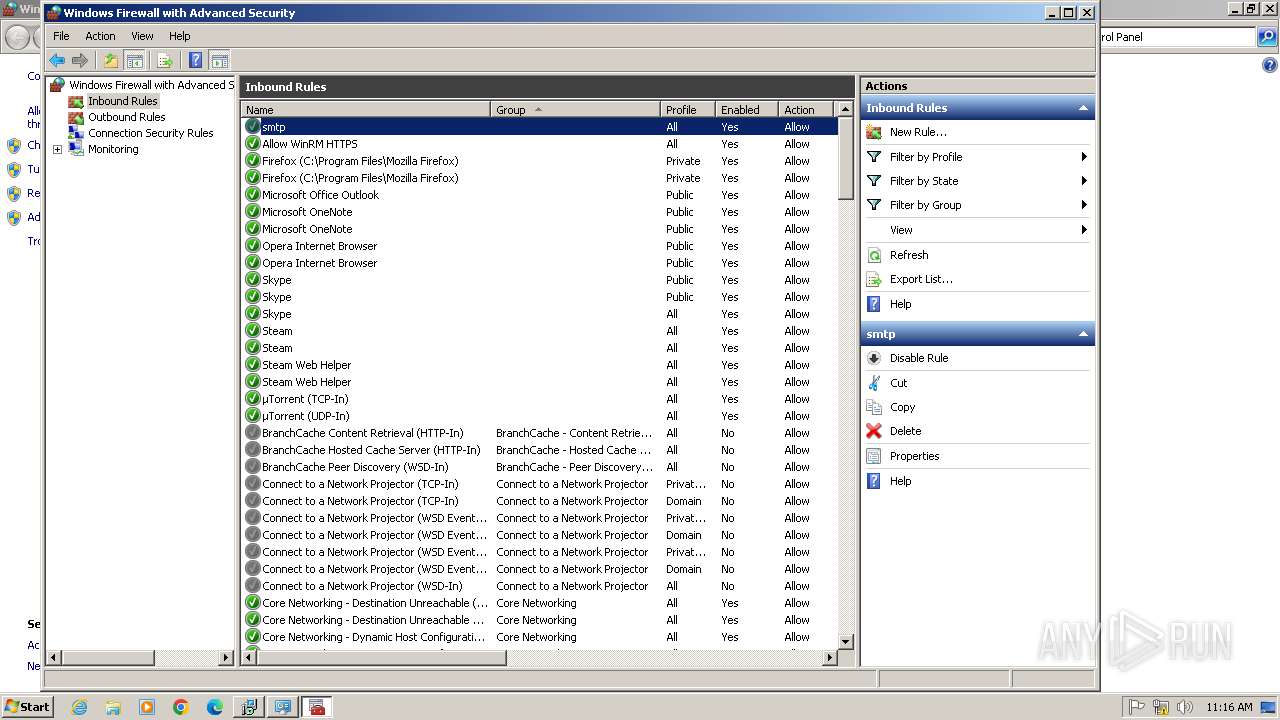Image resolution: width=1280 pixels, height=720 pixels.
Task: Open the Start menu
Action: point(27,707)
